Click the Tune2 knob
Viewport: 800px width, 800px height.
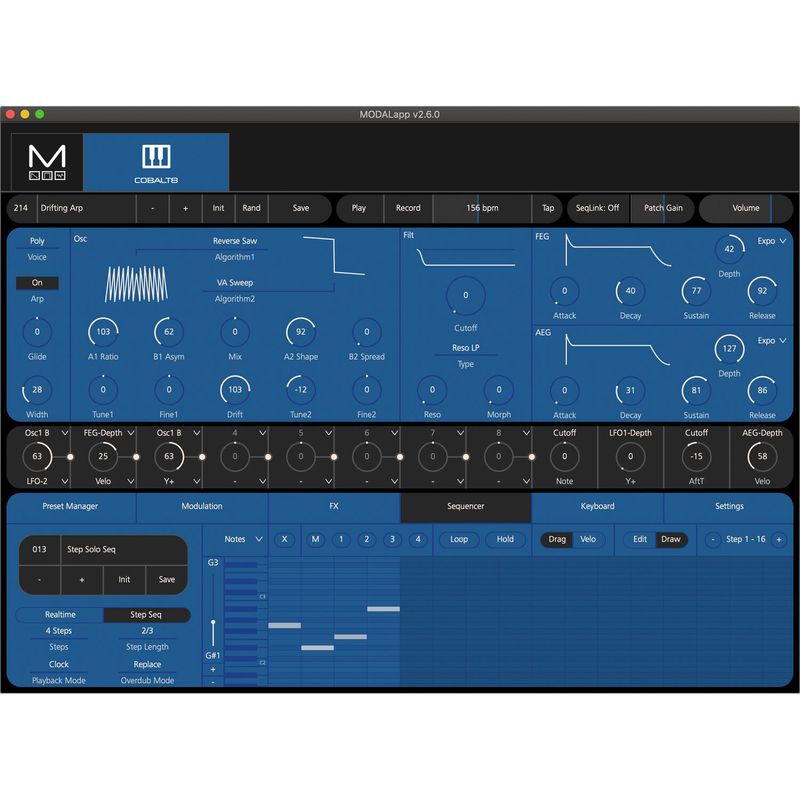point(301,390)
